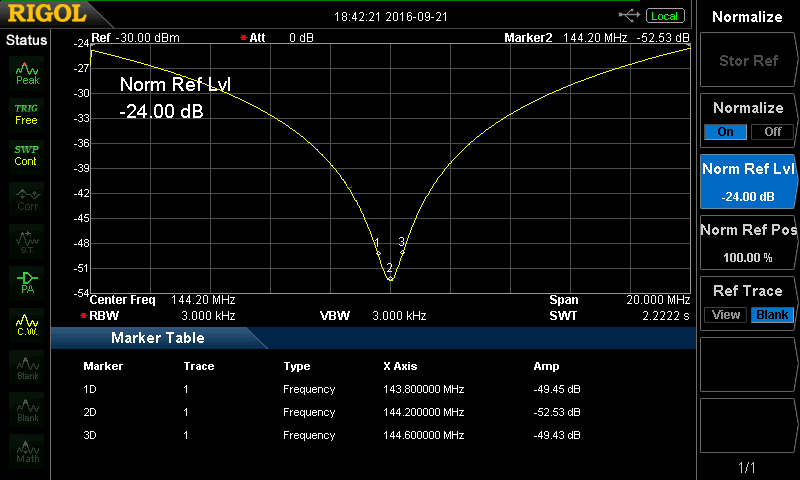Select the Marker Table tab header
Image resolution: width=800 pixels, height=480 pixels.
click(157, 338)
